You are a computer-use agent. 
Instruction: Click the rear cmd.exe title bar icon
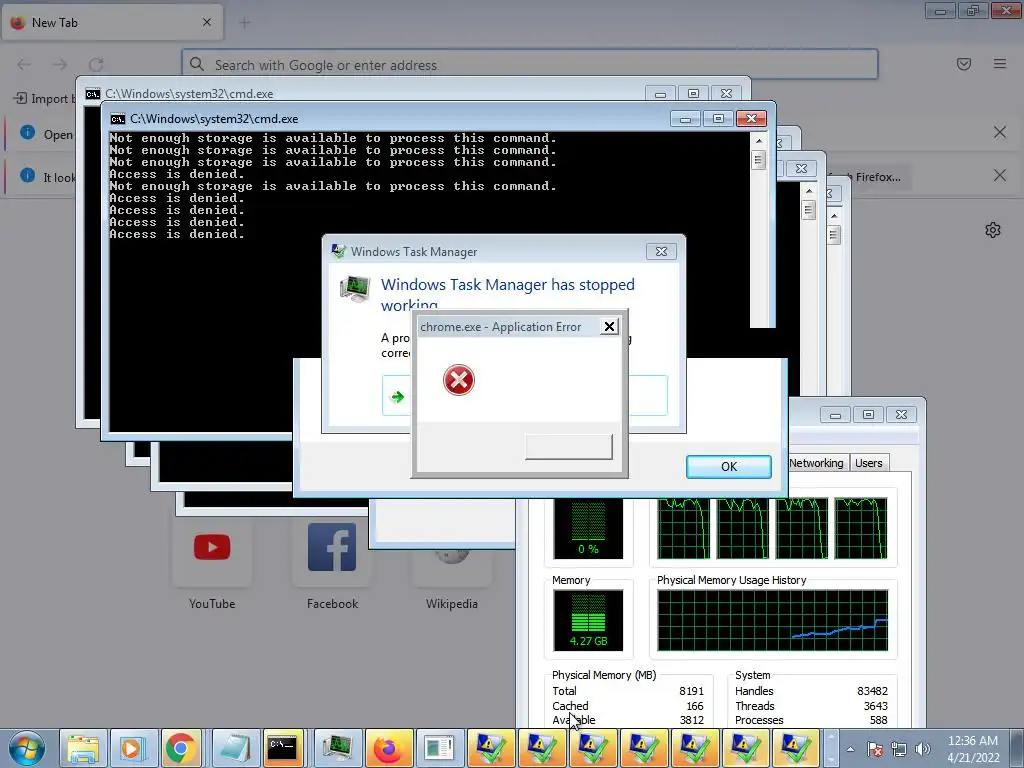click(x=93, y=94)
